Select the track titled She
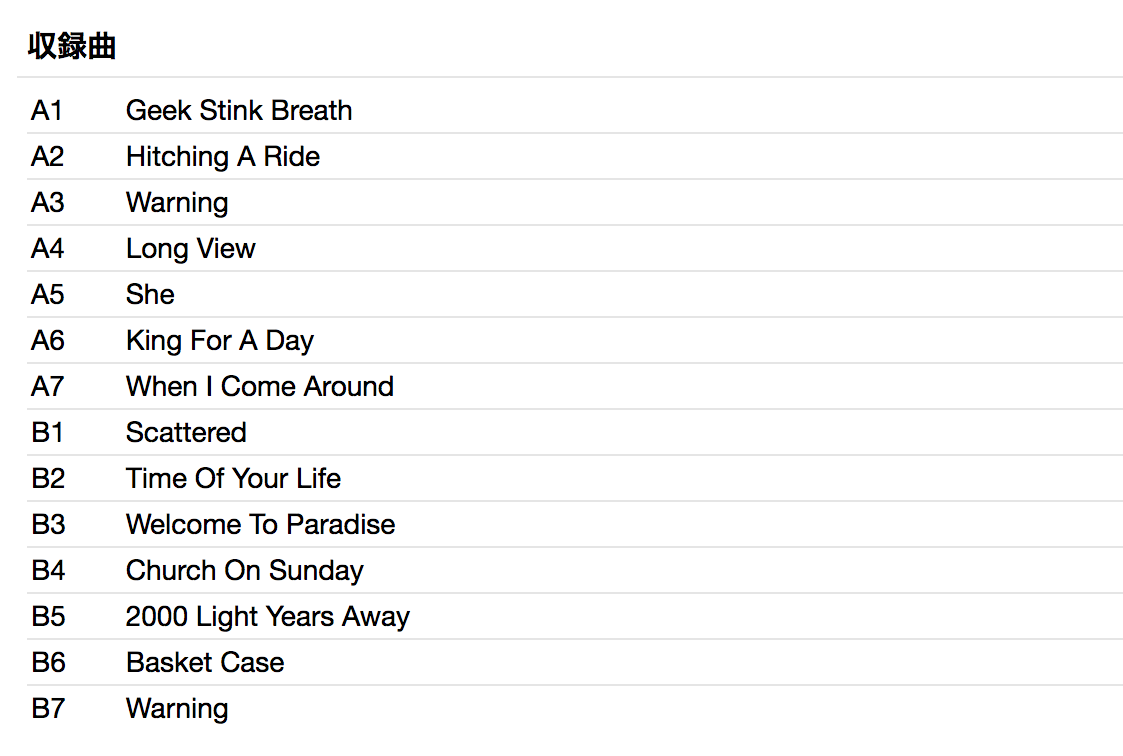The width and height of the screenshot is (1123, 756). point(150,294)
